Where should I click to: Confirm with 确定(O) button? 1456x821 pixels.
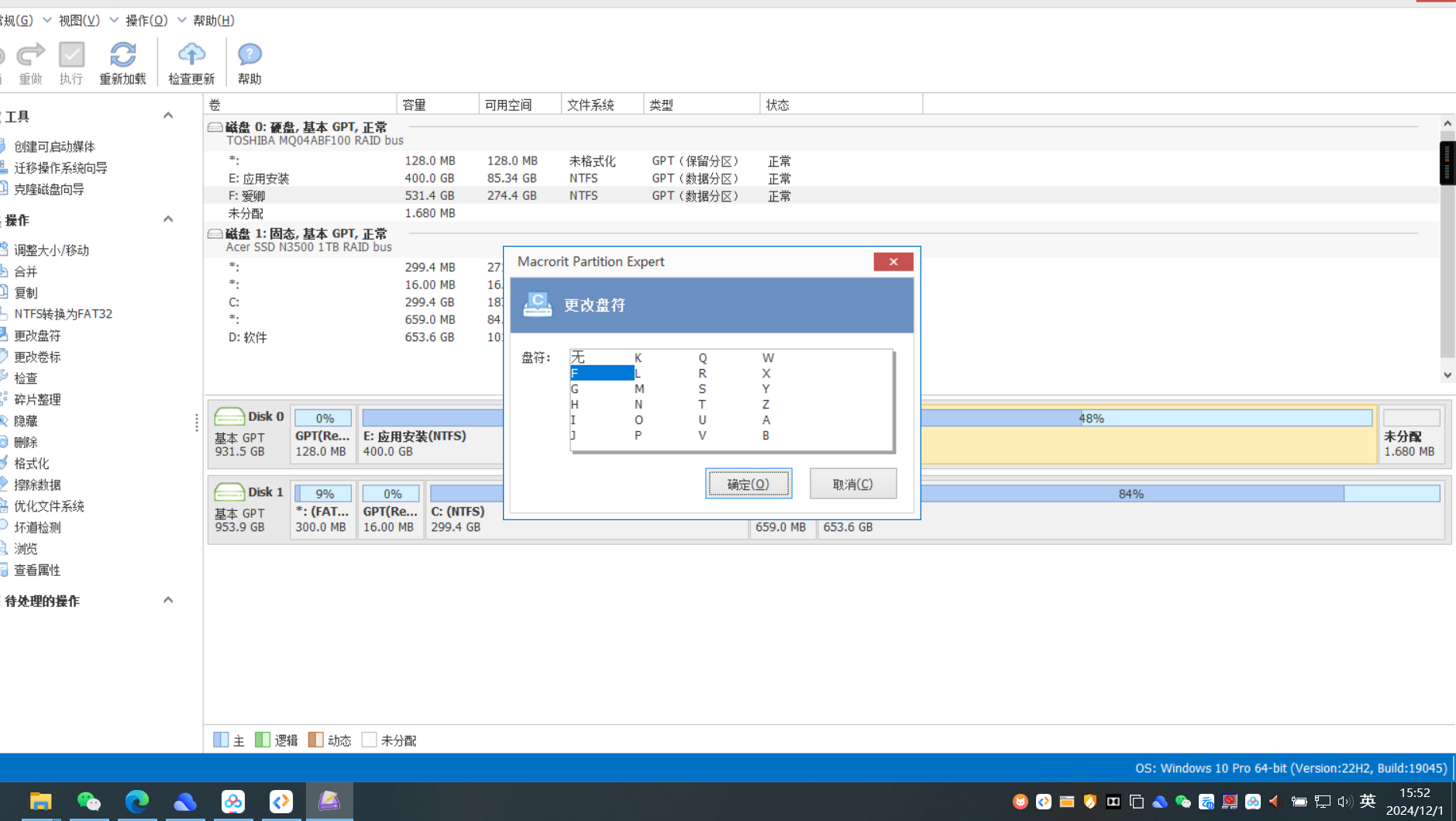[749, 484]
